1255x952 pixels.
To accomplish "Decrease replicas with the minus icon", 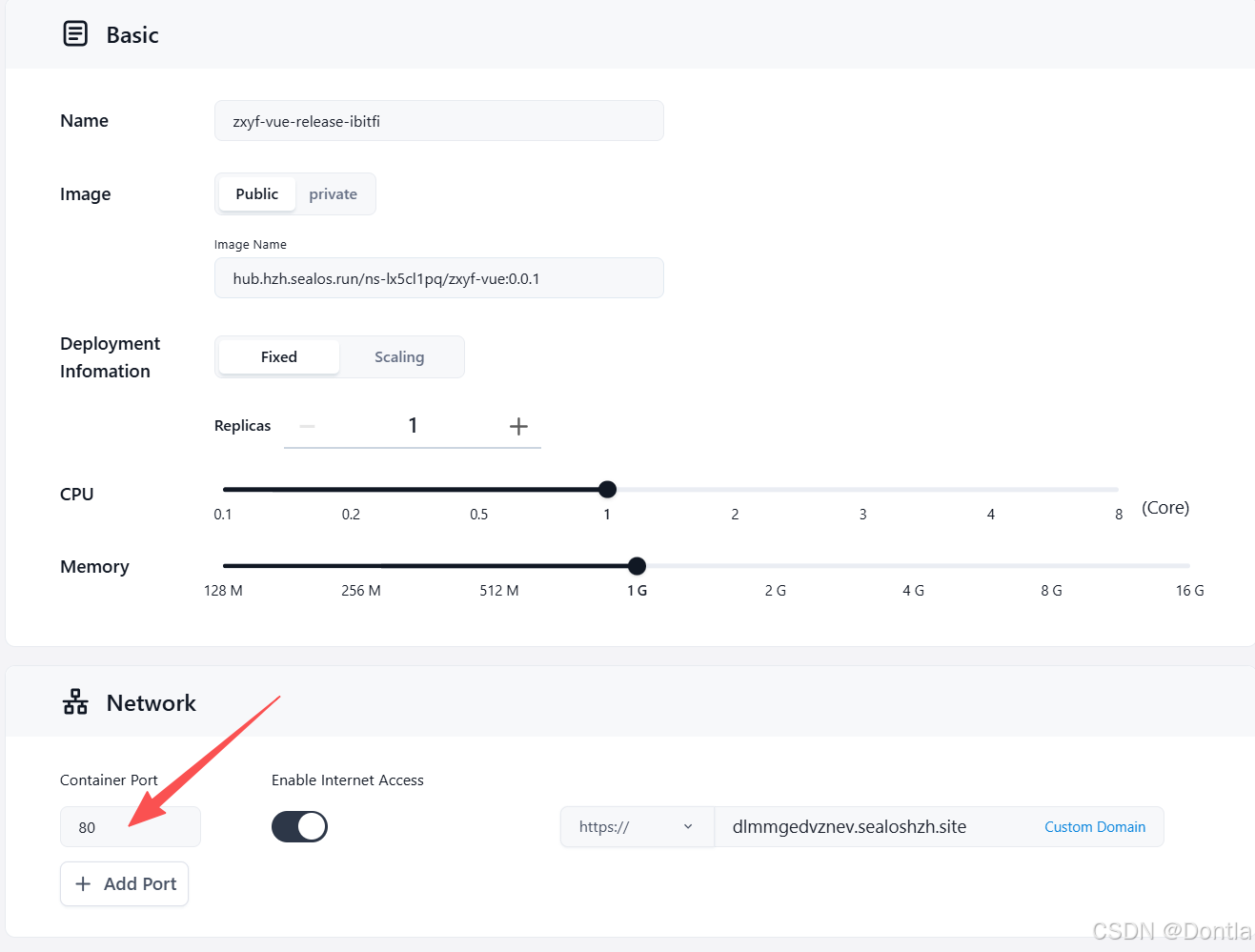I will pos(307,426).
